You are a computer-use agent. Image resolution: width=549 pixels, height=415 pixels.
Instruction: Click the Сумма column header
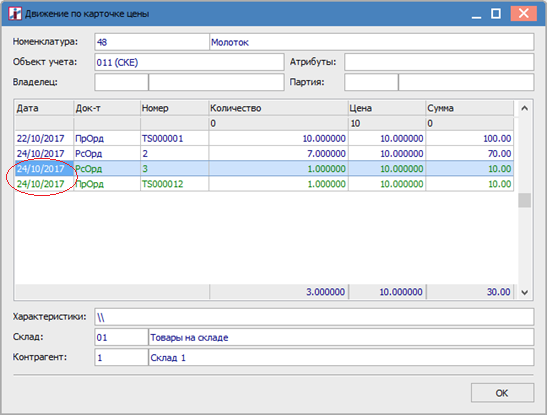[470, 108]
